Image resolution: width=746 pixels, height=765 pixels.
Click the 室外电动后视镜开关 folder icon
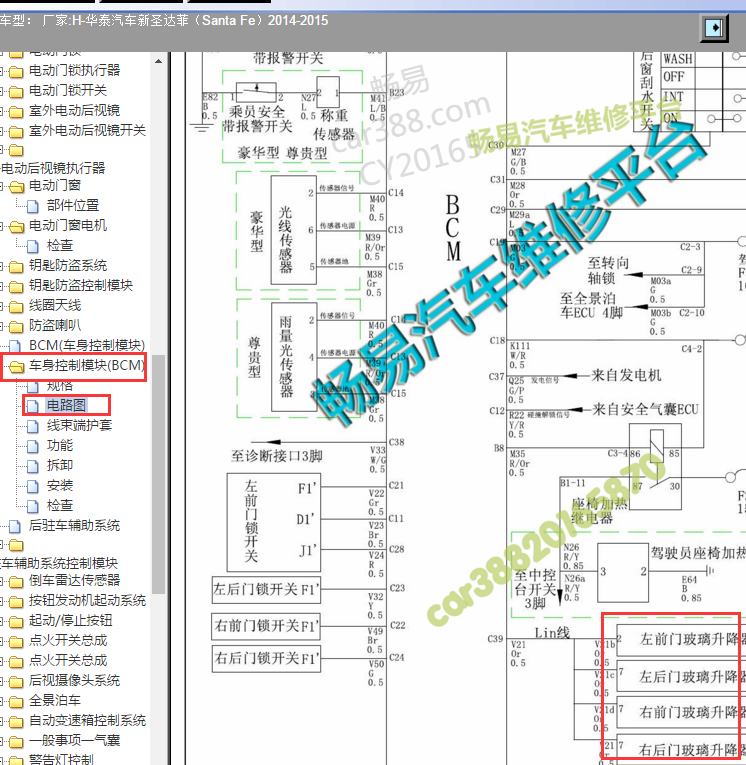coord(16,131)
